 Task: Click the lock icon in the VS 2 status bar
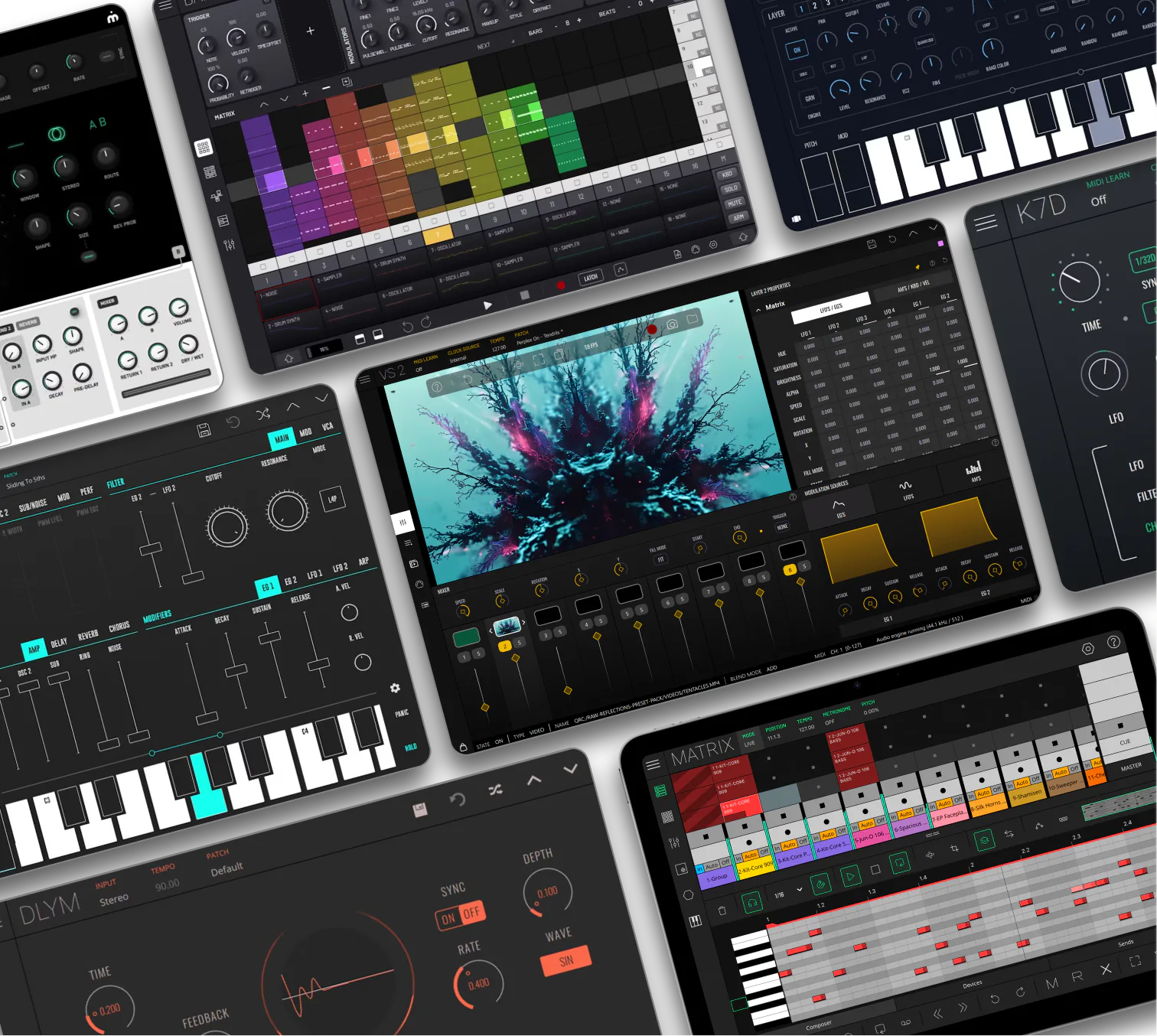463,747
